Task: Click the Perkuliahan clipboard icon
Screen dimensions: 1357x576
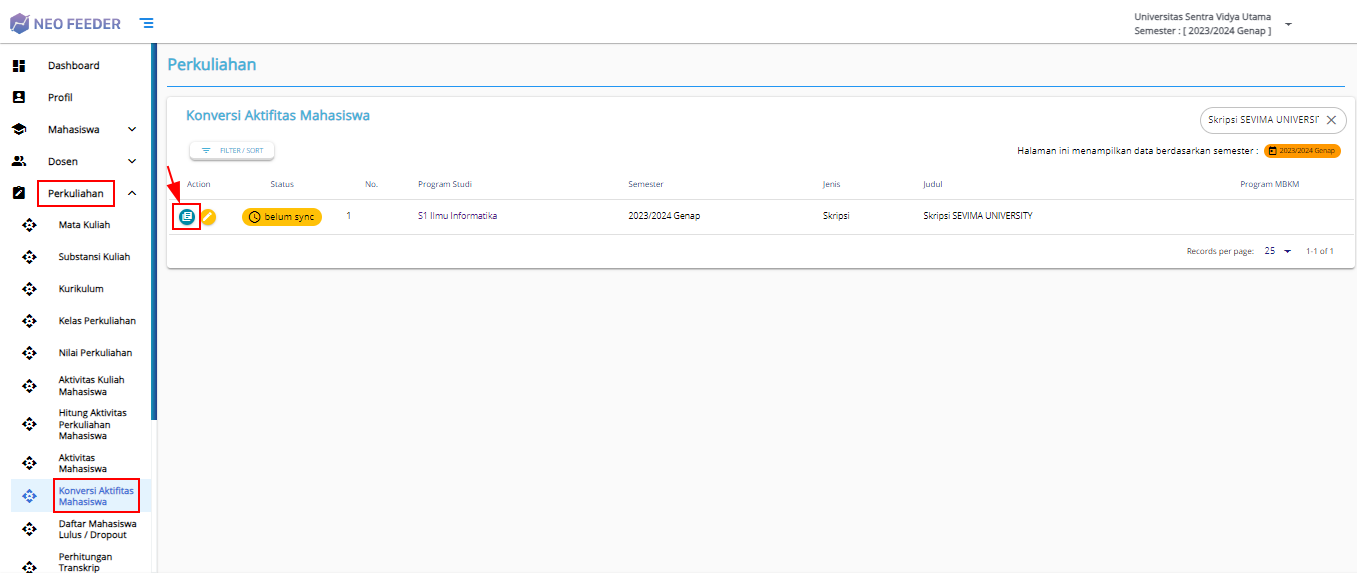Action: 18,194
